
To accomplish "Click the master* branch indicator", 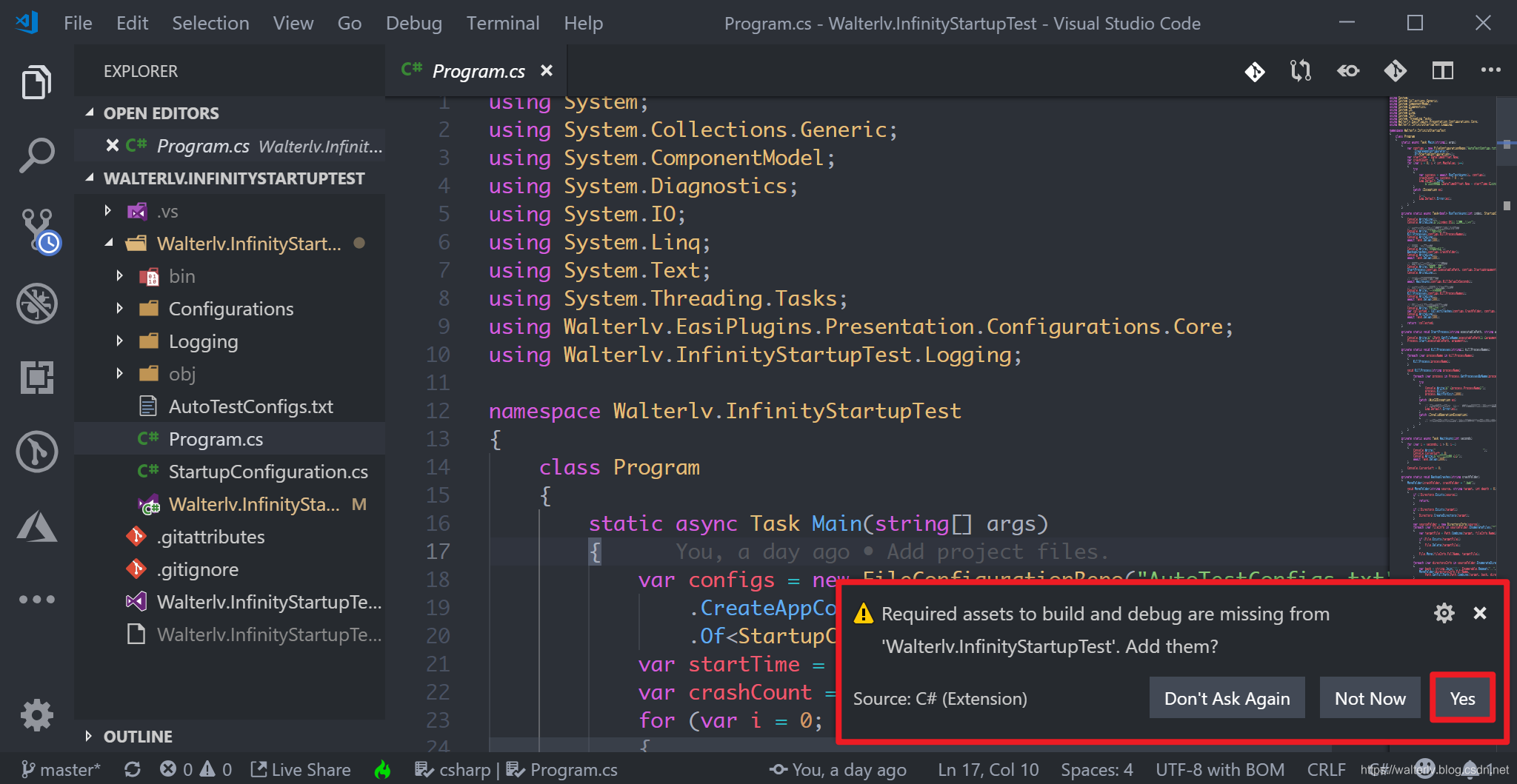I will click(x=61, y=770).
